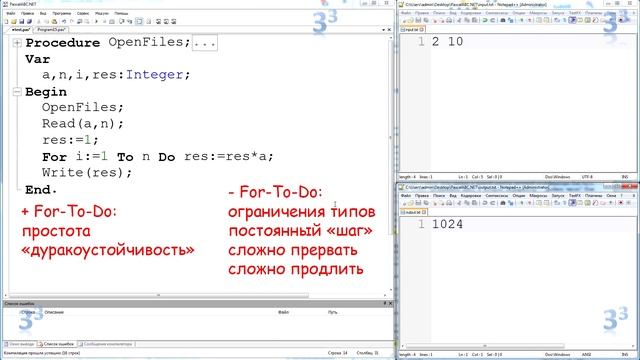Click Файл column header in error list
Image resolution: width=640 pixels, height=360 pixels.
(284, 312)
